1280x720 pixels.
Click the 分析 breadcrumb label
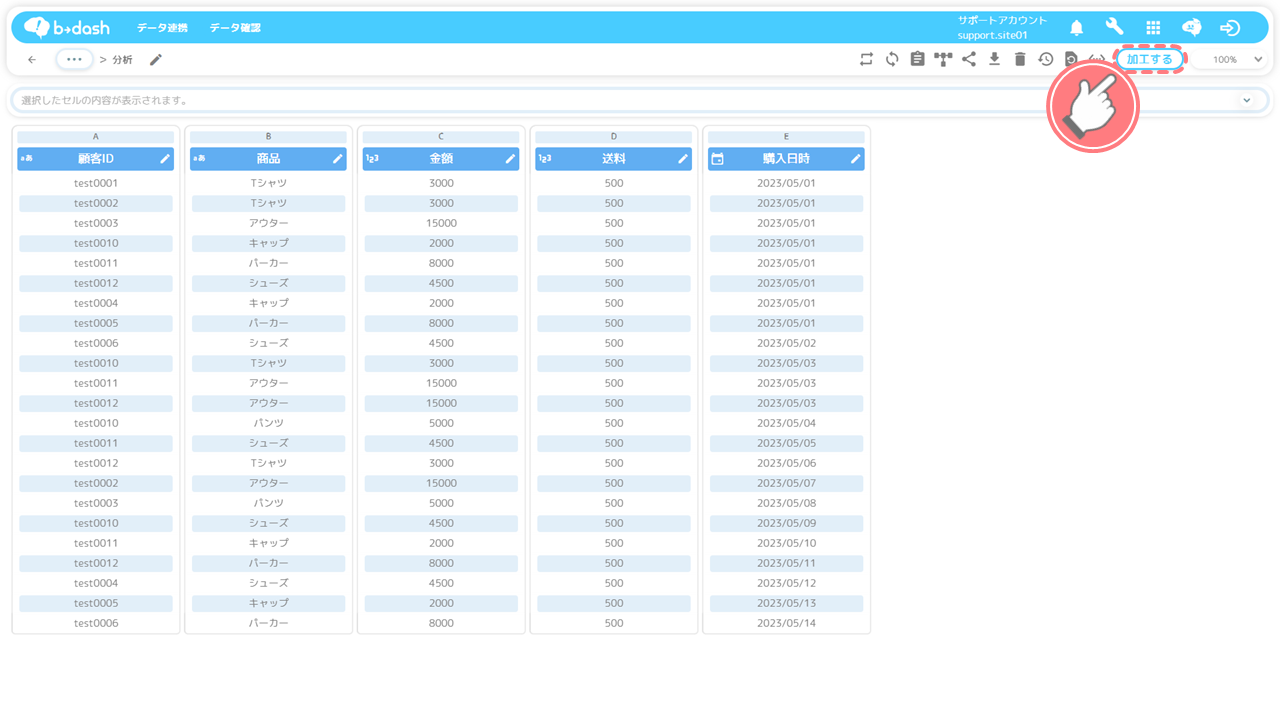click(x=122, y=60)
